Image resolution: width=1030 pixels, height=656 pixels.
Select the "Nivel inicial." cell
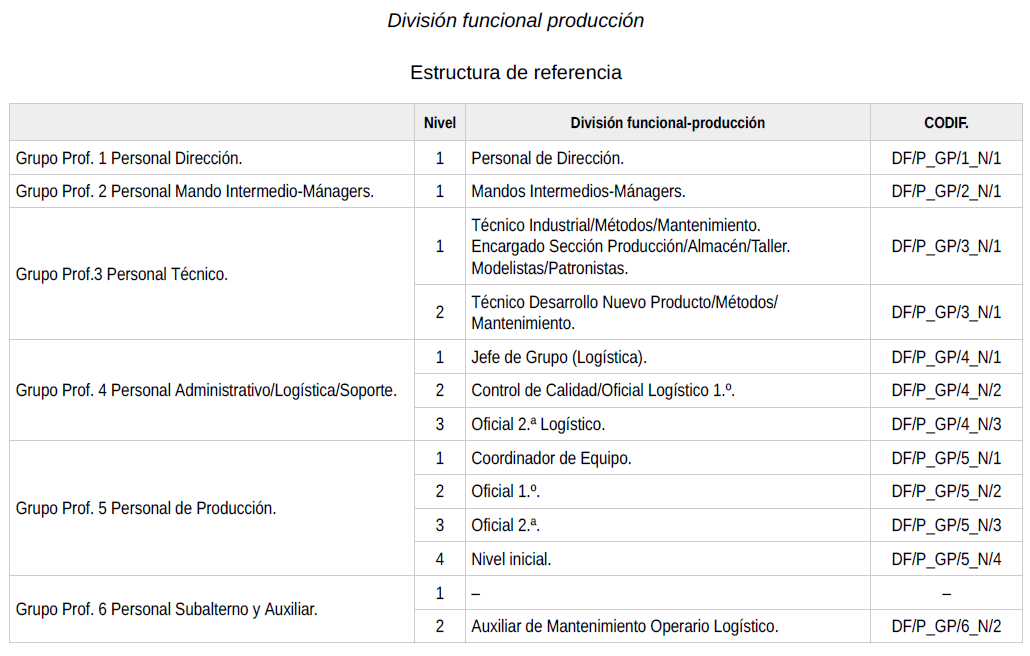(511, 559)
